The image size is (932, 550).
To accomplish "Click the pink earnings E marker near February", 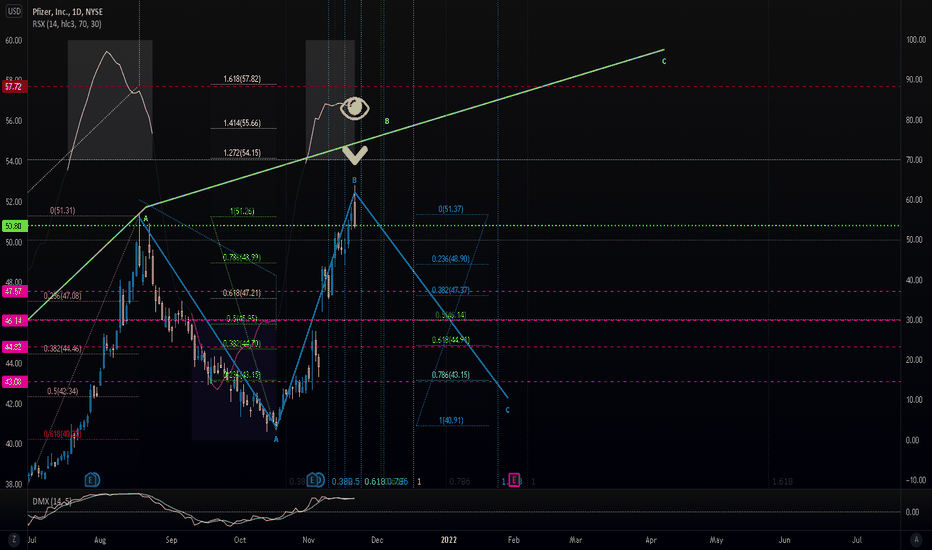I will pyautogui.click(x=515, y=479).
